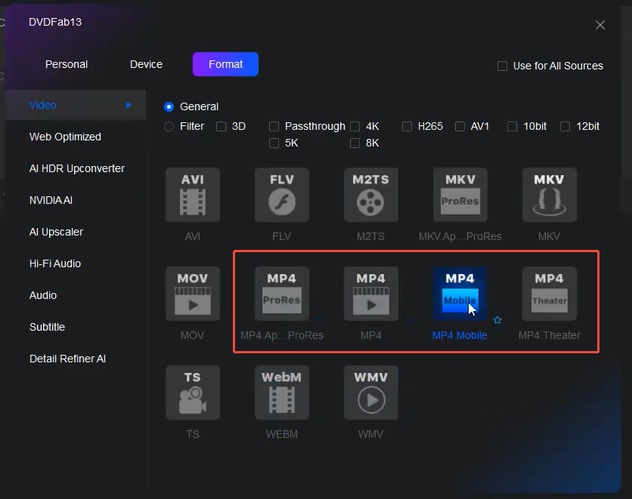The image size is (632, 499).
Task: Pick the WebM format icon
Action: point(282,393)
